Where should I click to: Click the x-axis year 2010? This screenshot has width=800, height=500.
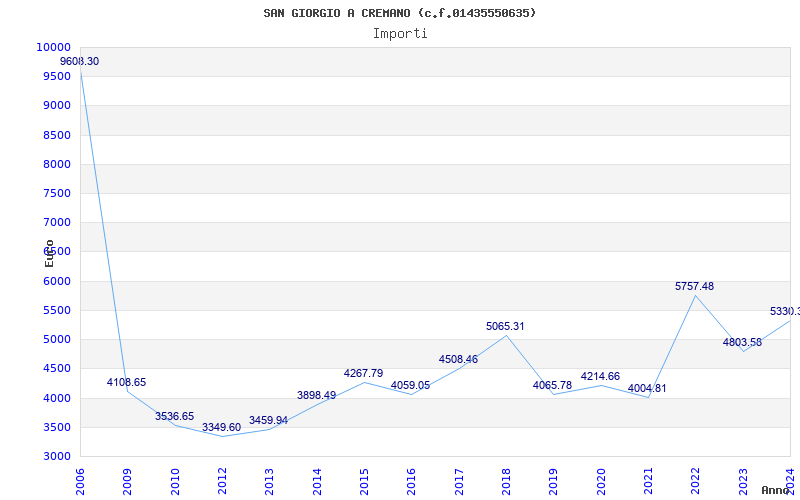(174, 482)
